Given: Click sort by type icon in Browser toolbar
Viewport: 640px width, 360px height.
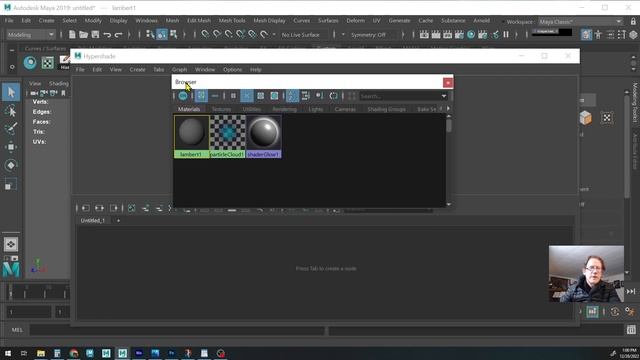Looking at the screenshot, I should click(305, 96).
